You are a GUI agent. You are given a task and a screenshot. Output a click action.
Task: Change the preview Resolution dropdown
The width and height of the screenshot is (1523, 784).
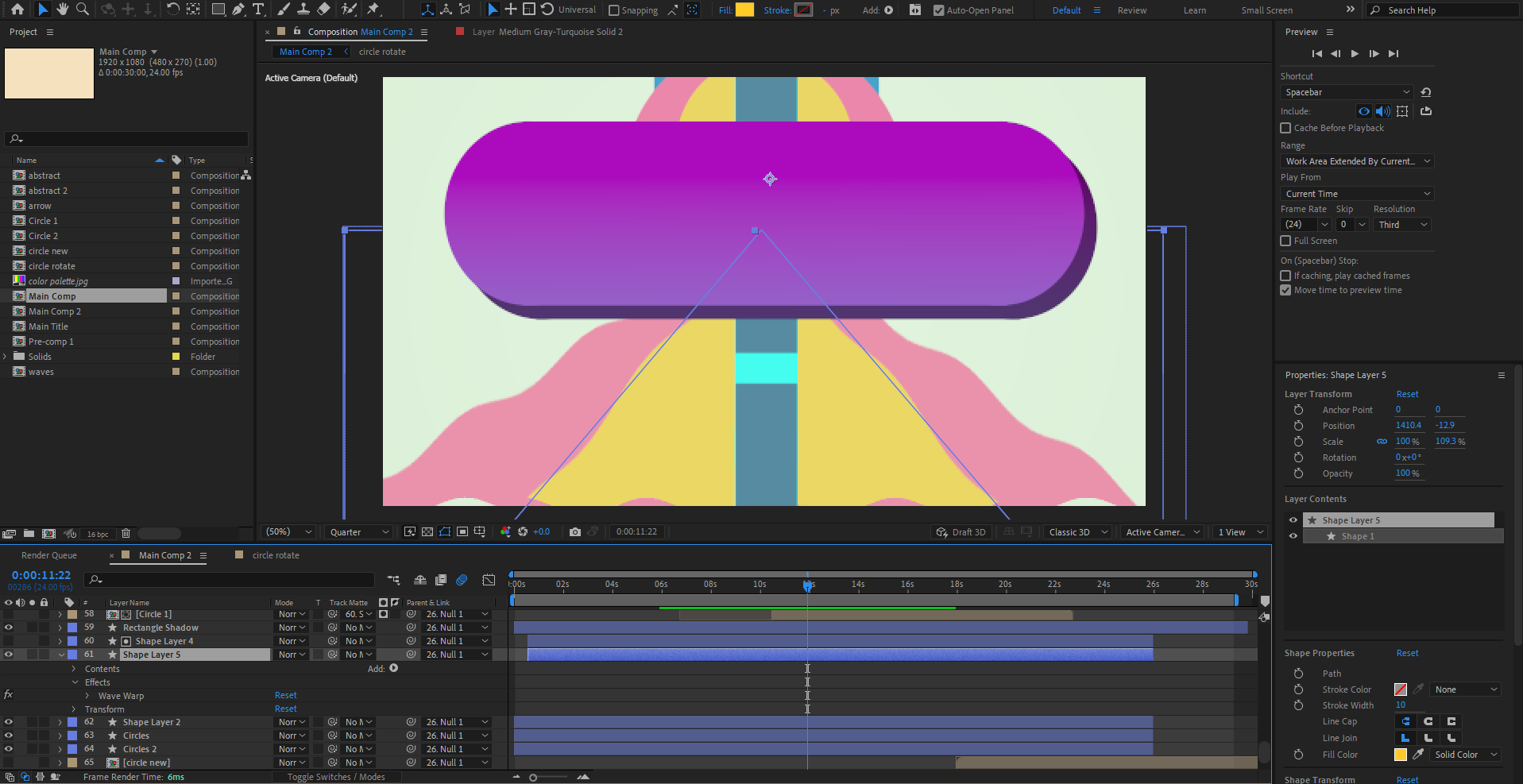(x=1402, y=225)
